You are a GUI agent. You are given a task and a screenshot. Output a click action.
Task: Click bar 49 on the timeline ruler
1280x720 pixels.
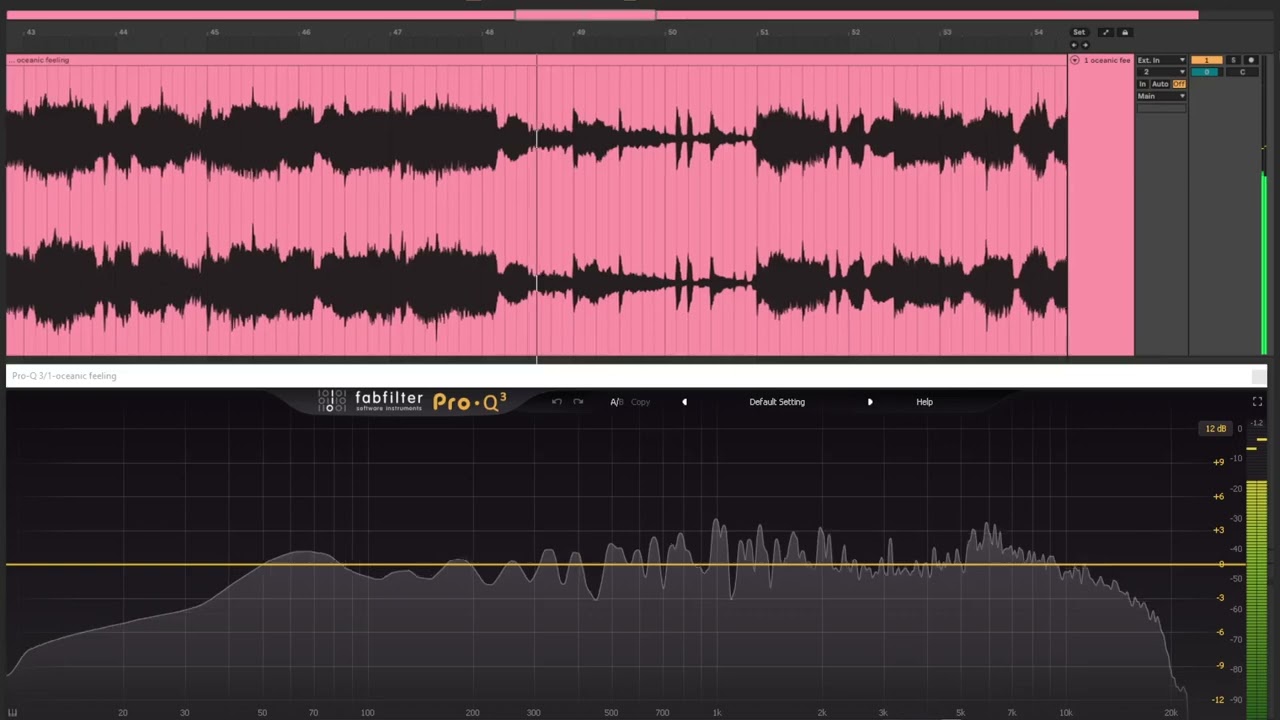580,32
